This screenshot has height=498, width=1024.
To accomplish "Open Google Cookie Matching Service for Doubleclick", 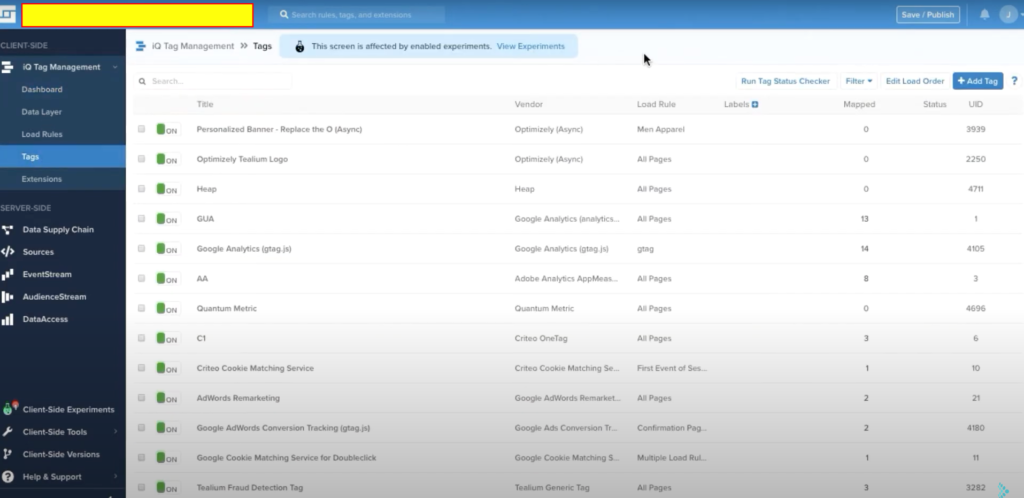I will point(286,458).
